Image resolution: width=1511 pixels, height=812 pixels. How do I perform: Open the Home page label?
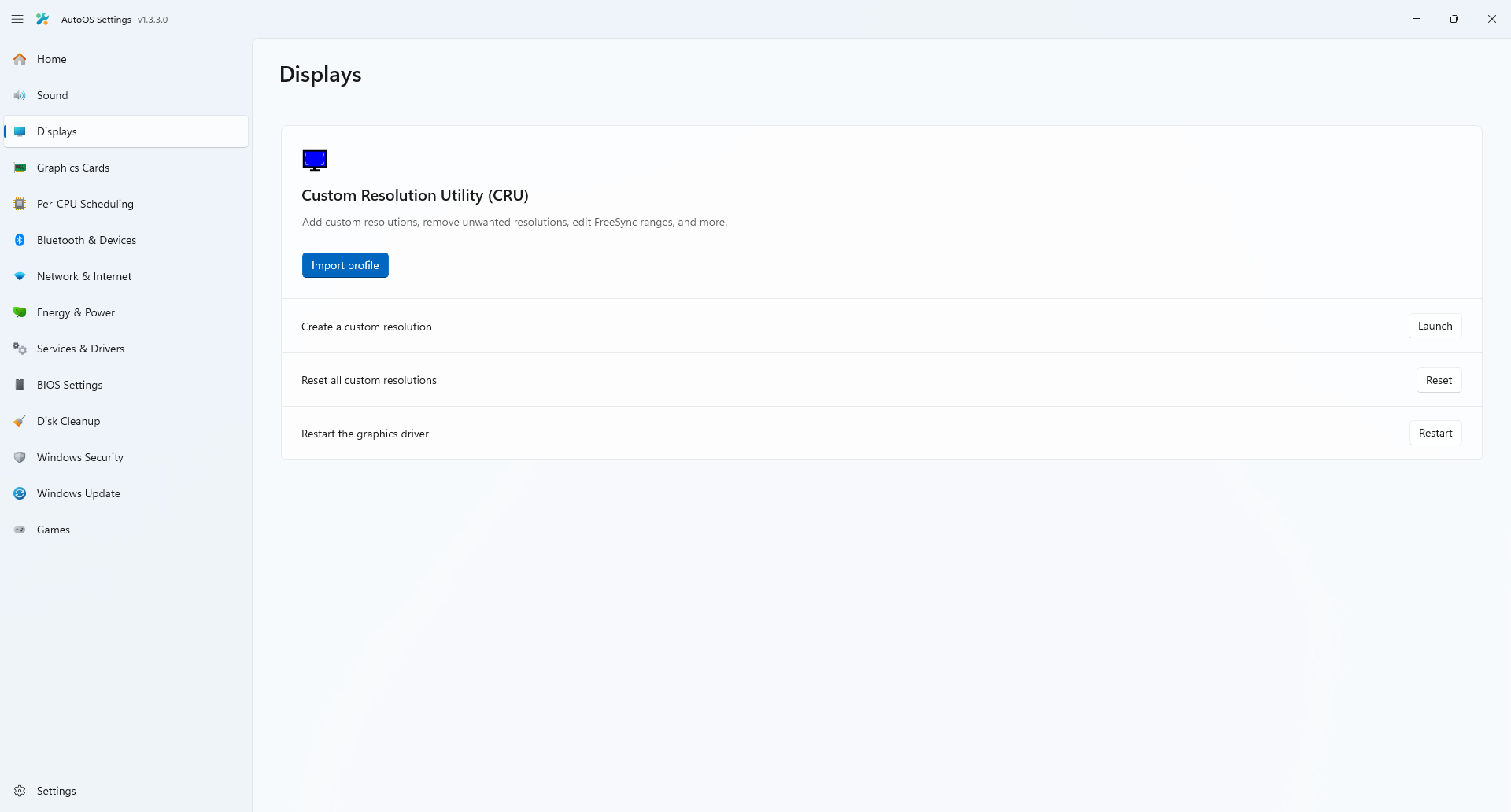(x=51, y=59)
